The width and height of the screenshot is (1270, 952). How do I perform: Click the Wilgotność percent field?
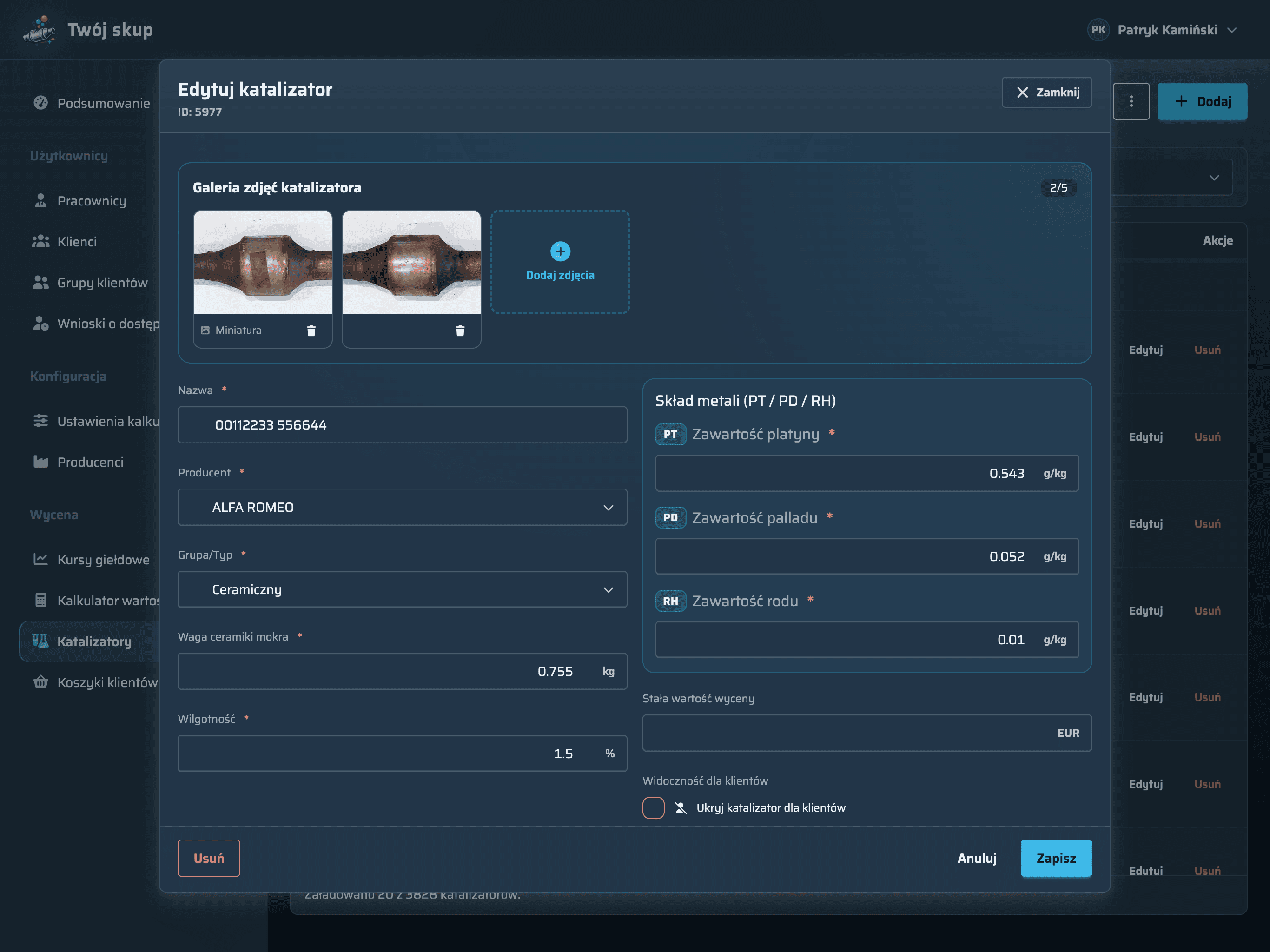point(402,754)
